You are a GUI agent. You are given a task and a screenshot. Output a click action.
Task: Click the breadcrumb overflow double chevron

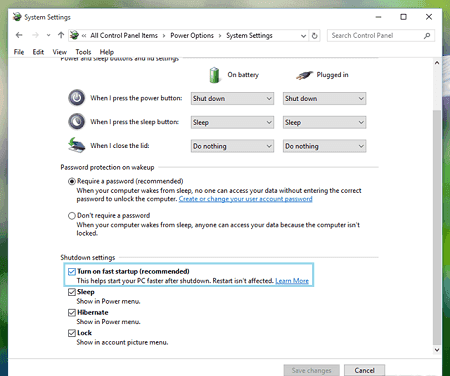point(84,36)
